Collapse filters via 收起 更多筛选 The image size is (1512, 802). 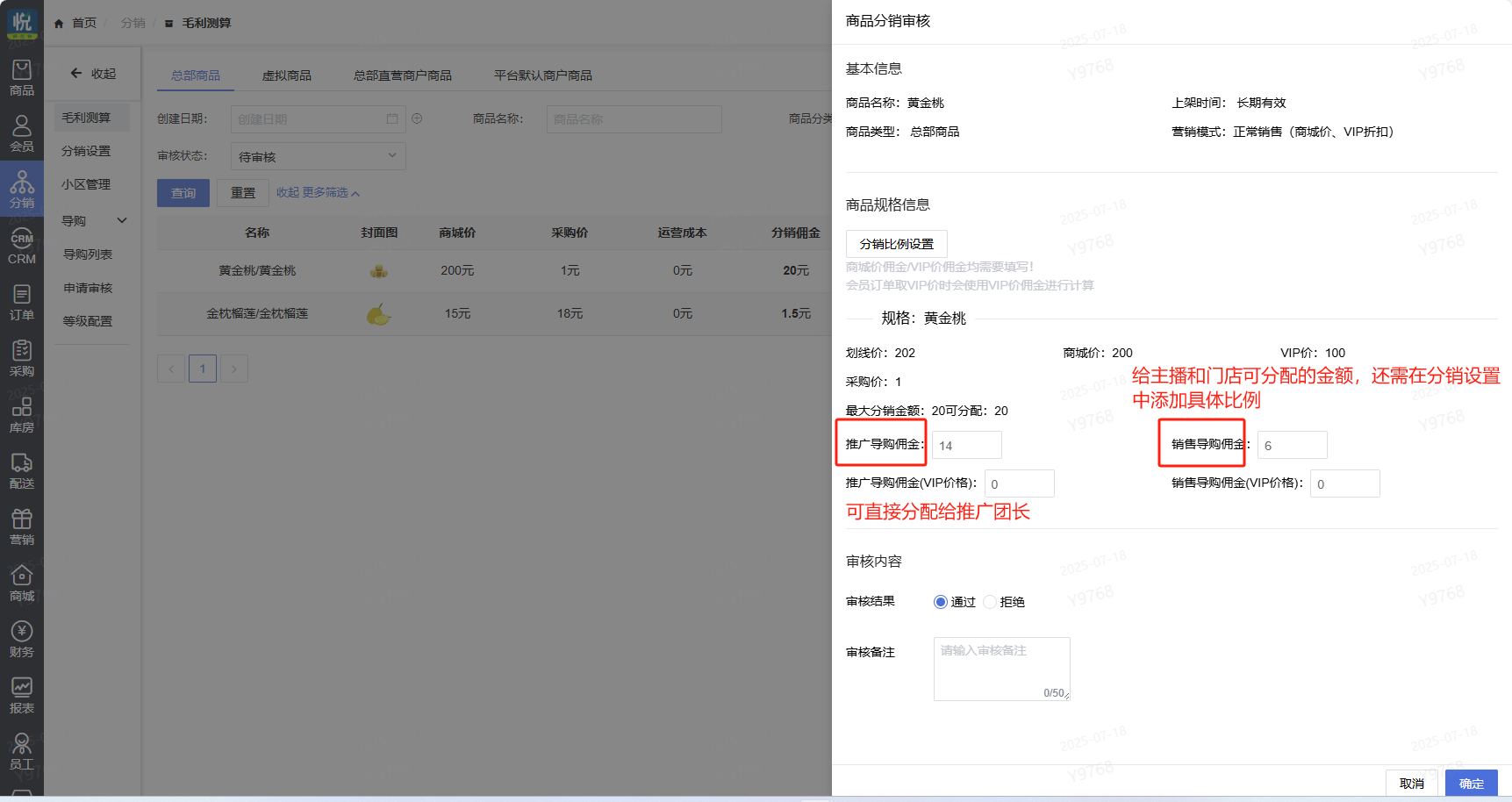[x=318, y=193]
